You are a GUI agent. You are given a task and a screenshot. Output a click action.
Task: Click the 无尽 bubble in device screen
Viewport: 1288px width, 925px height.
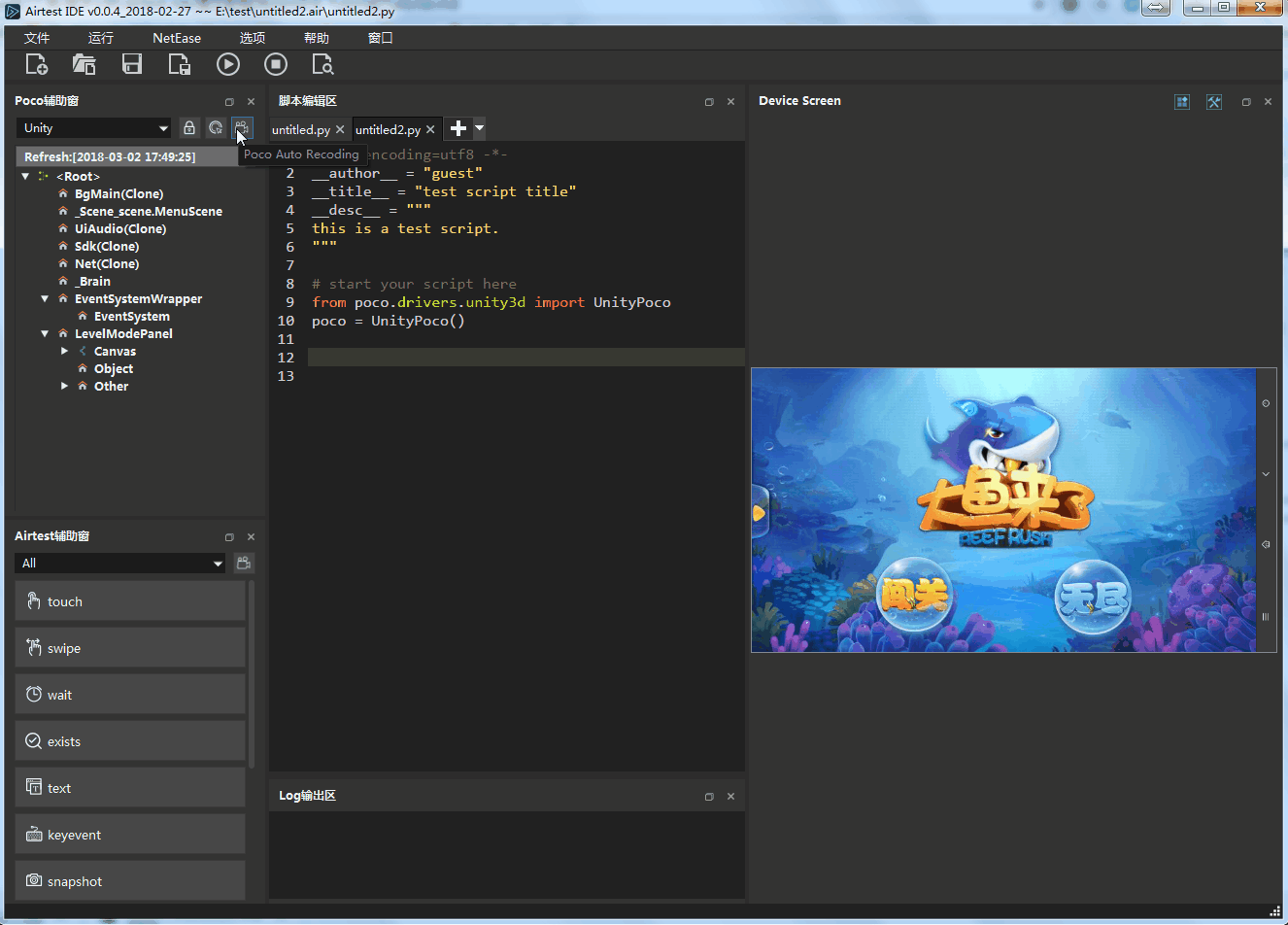pyautogui.click(x=1093, y=597)
